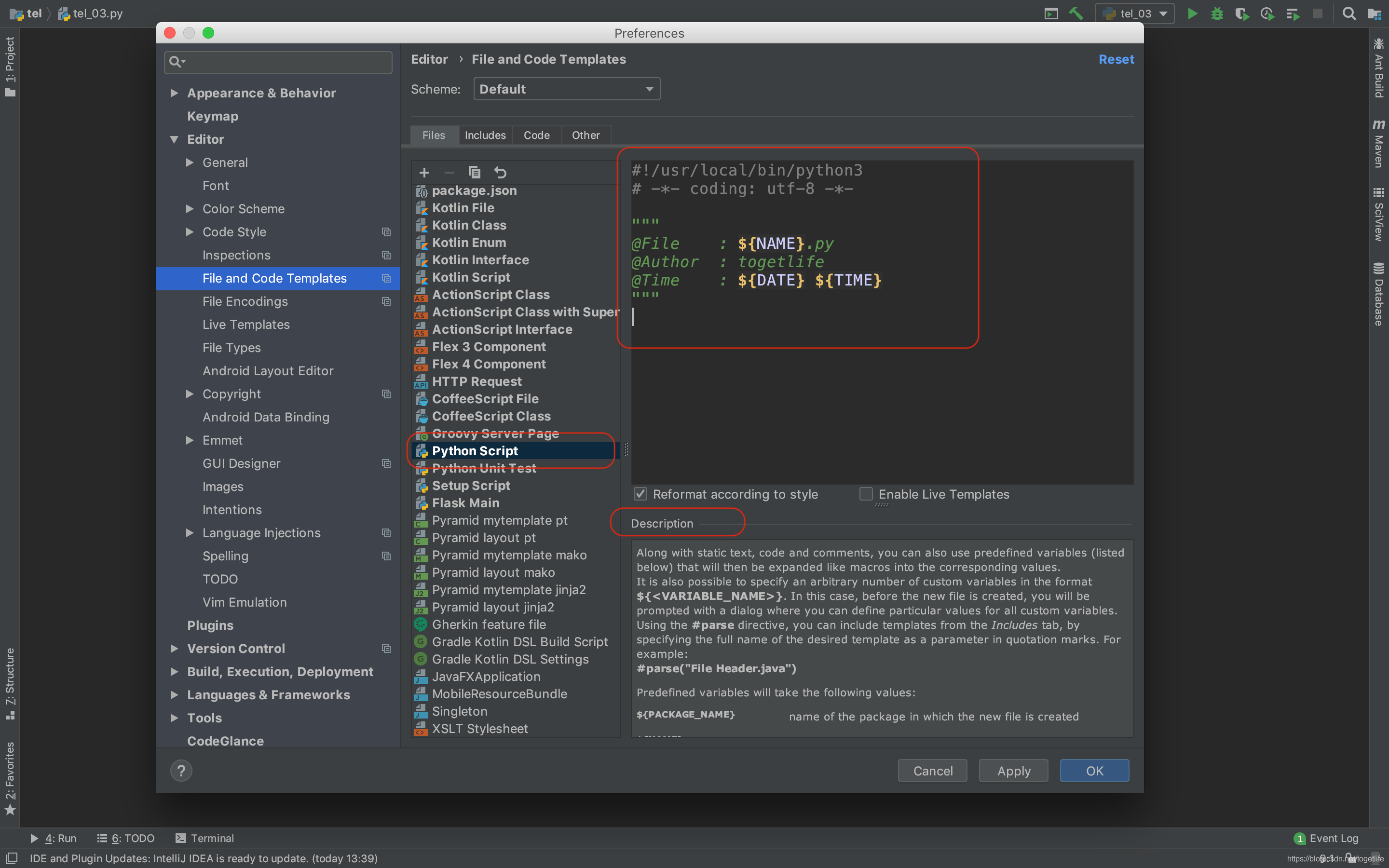1389x868 pixels.
Task: Open File Encodings settings page
Action: pyautogui.click(x=278, y=301)
